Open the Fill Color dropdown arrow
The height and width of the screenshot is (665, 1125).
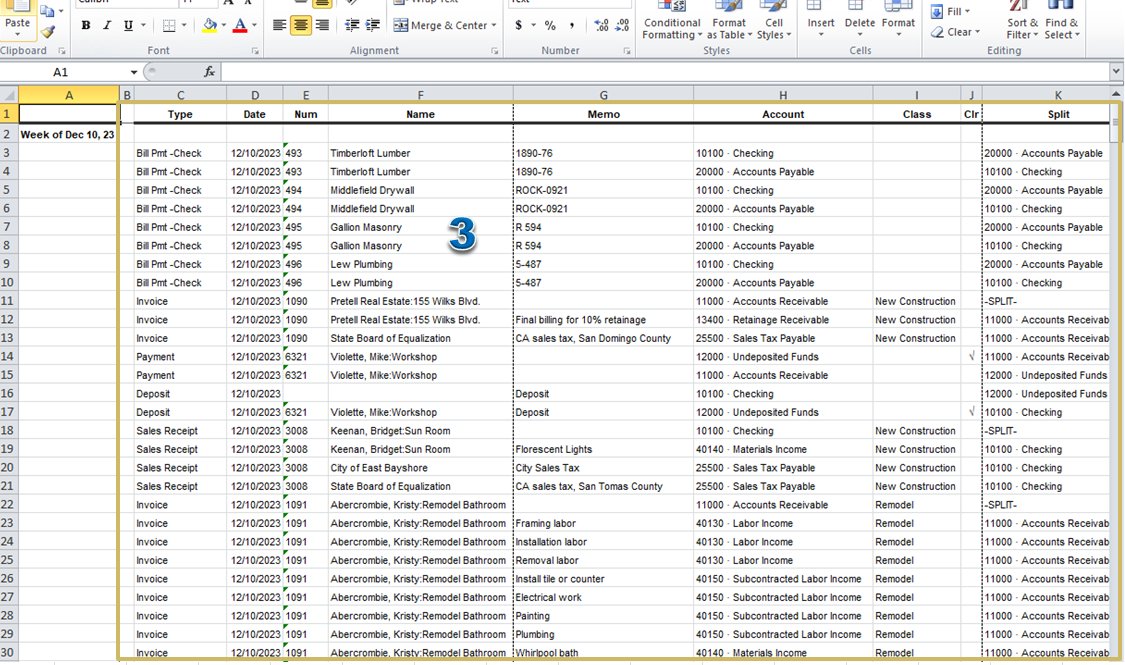point(221,25)
